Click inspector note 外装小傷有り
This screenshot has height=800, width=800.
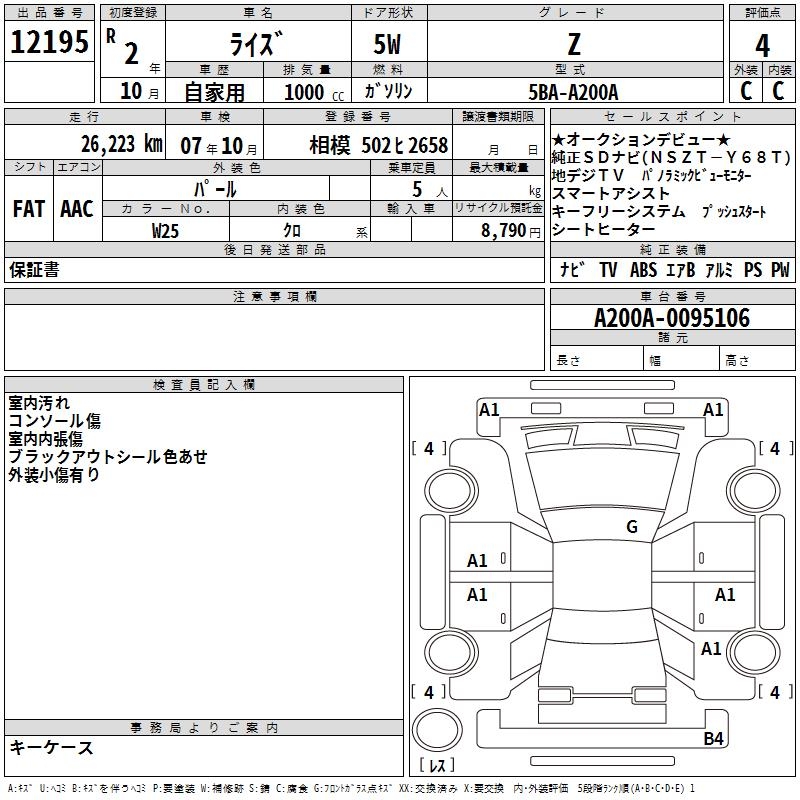54,474
